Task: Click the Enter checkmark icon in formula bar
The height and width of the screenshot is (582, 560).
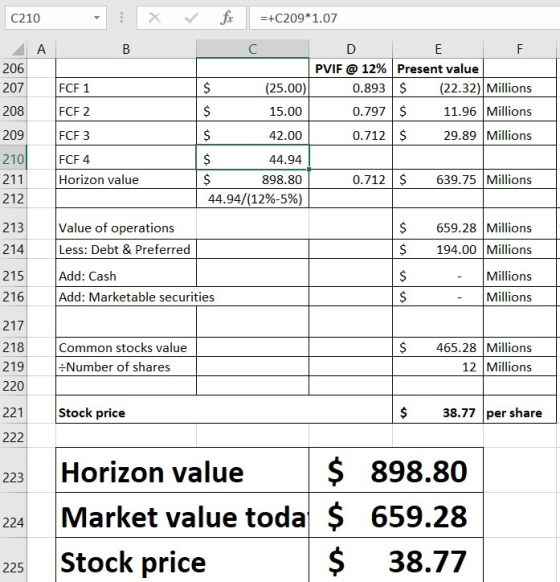Action: (191, 17)
